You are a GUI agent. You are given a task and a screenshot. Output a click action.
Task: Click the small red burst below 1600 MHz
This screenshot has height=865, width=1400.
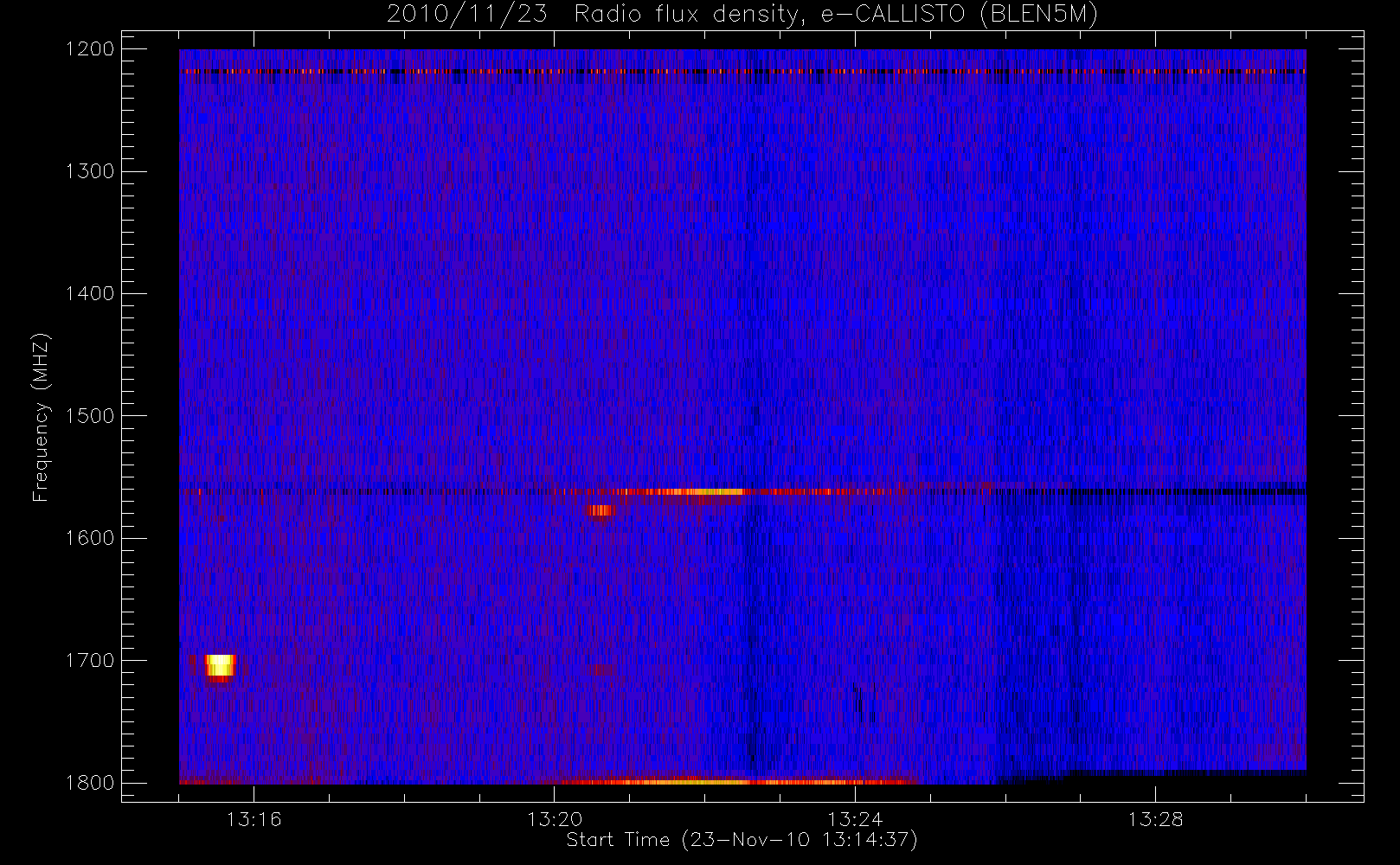click(x=600, y=510)
